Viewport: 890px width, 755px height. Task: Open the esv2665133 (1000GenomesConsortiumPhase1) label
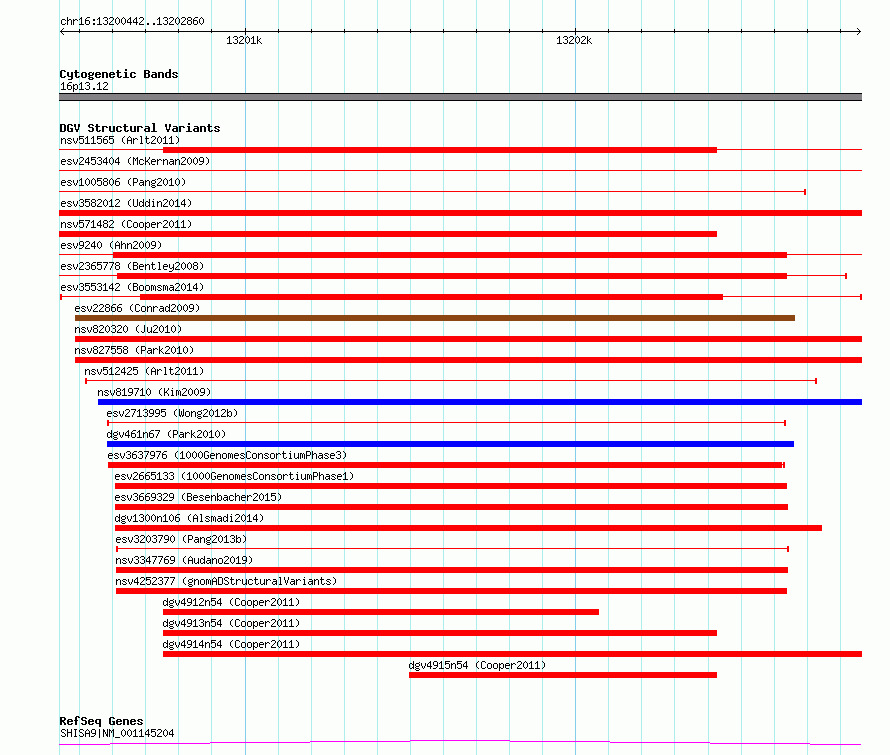[234, 476]
